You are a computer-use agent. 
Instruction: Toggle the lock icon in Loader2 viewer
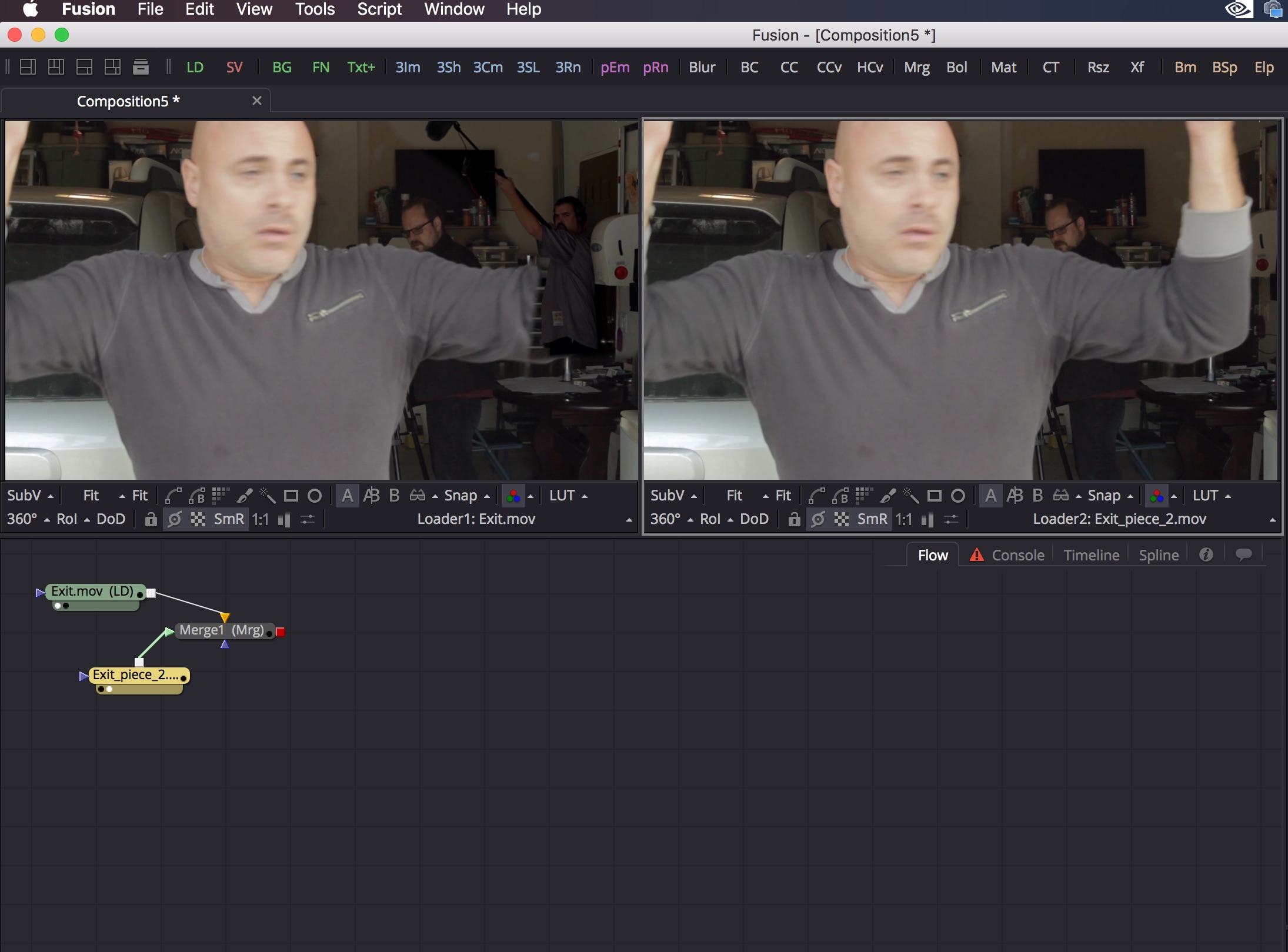point(795,519)
